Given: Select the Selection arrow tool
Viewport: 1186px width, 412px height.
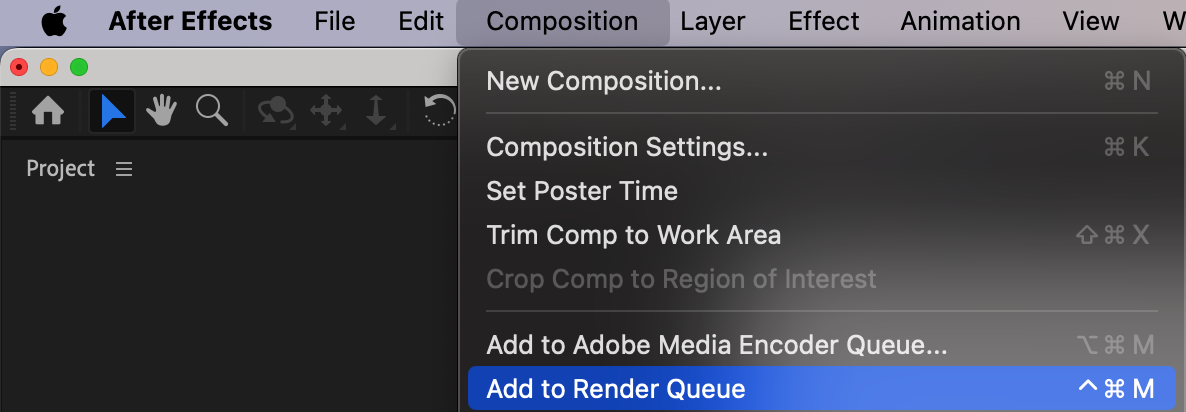Looking at the screenshot, I should click(112, 112).
